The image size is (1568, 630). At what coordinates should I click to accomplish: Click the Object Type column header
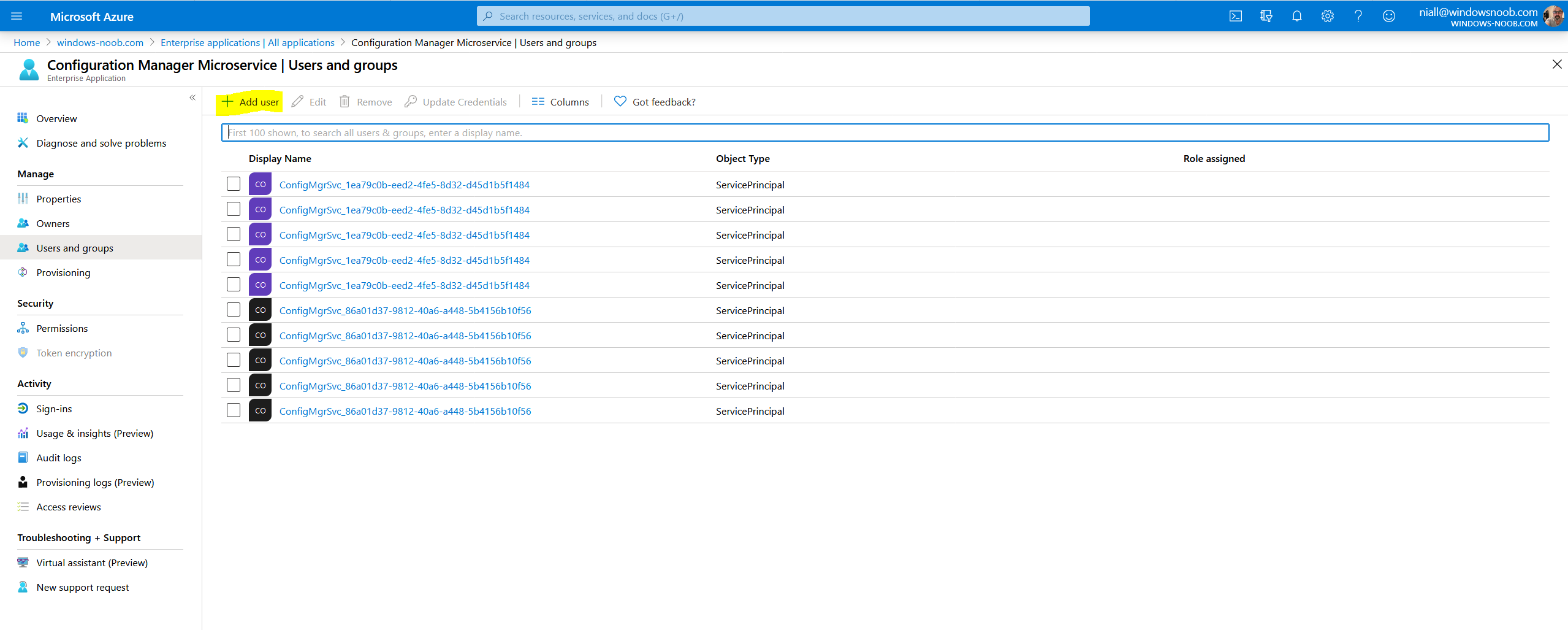tap(743, 158)
